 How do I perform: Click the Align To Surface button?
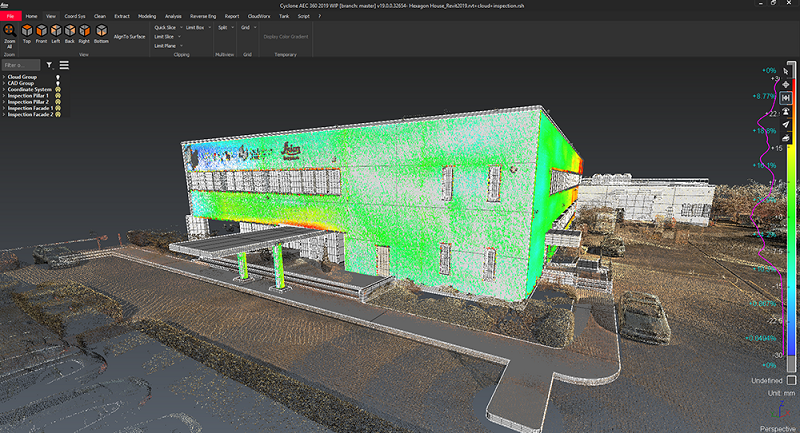pyautogui.click(x=130, y=37)
